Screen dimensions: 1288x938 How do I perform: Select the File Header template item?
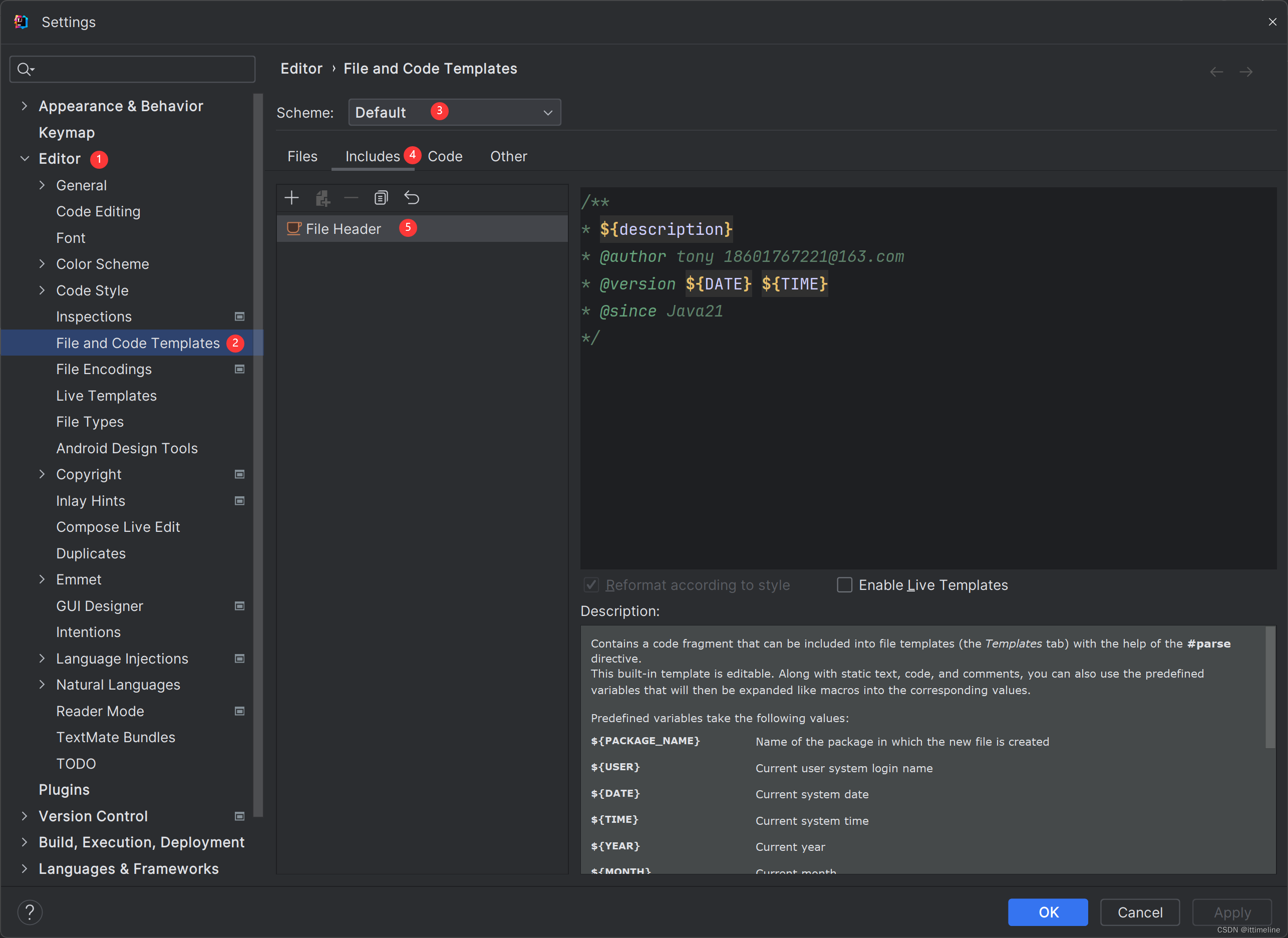[x=343, y=229]
